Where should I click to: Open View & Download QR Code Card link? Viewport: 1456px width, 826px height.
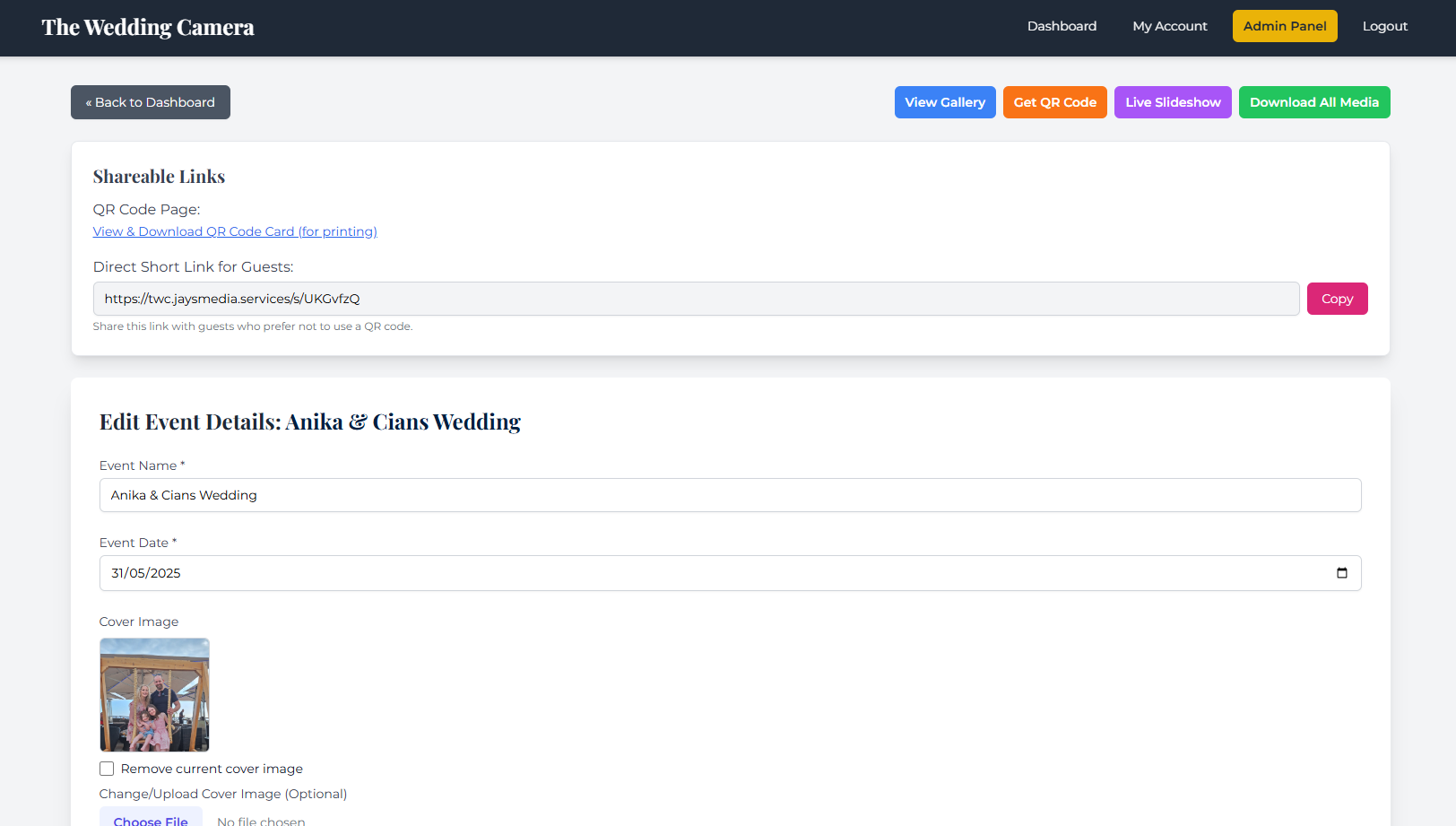coord(235,231)
